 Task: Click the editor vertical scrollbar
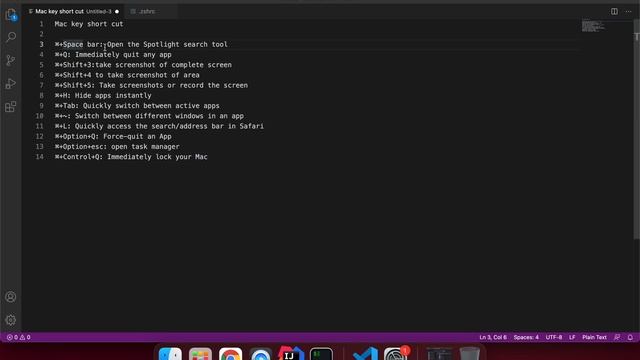point(637,129)
